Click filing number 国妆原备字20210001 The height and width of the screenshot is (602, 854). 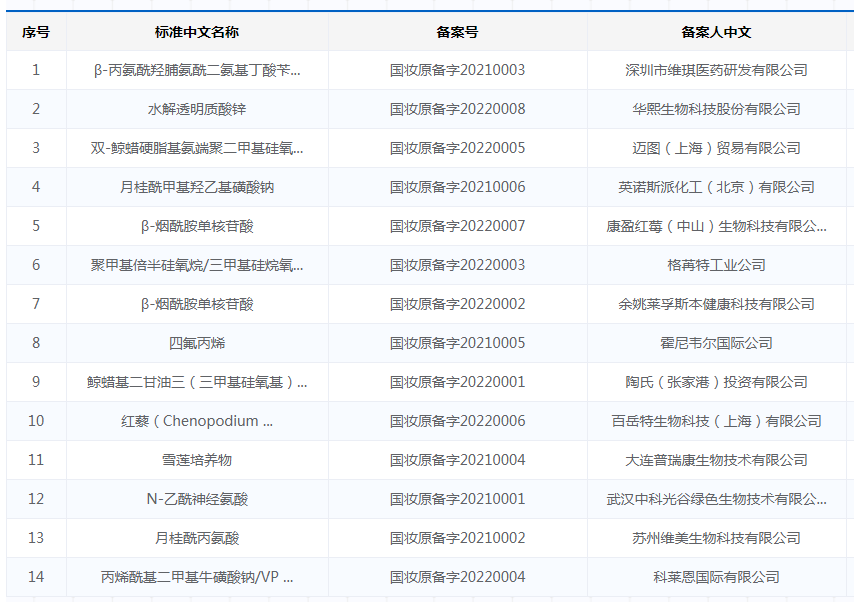point(458,499)
